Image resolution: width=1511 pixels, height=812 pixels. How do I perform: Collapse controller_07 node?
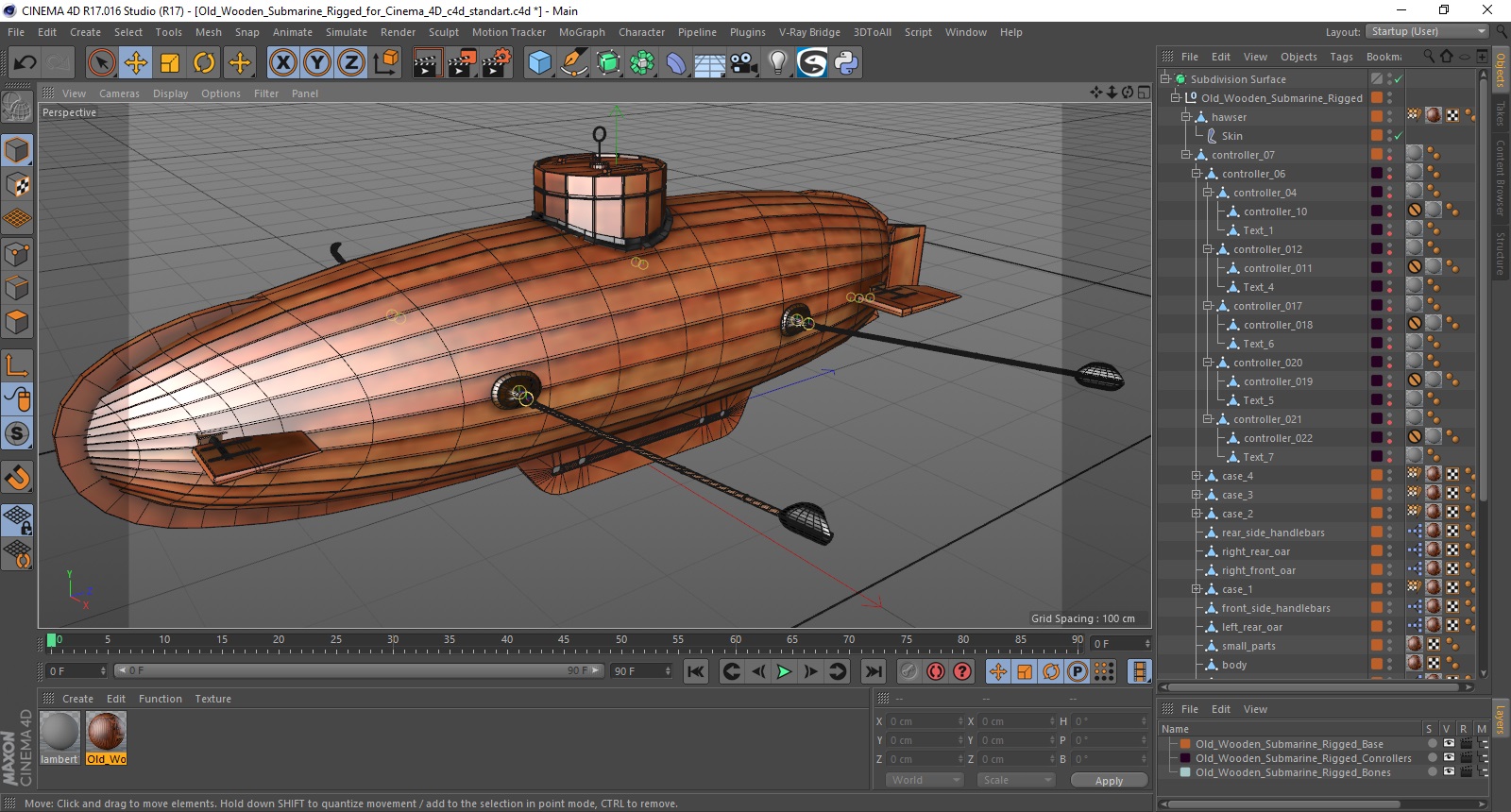pos(1186,155)
